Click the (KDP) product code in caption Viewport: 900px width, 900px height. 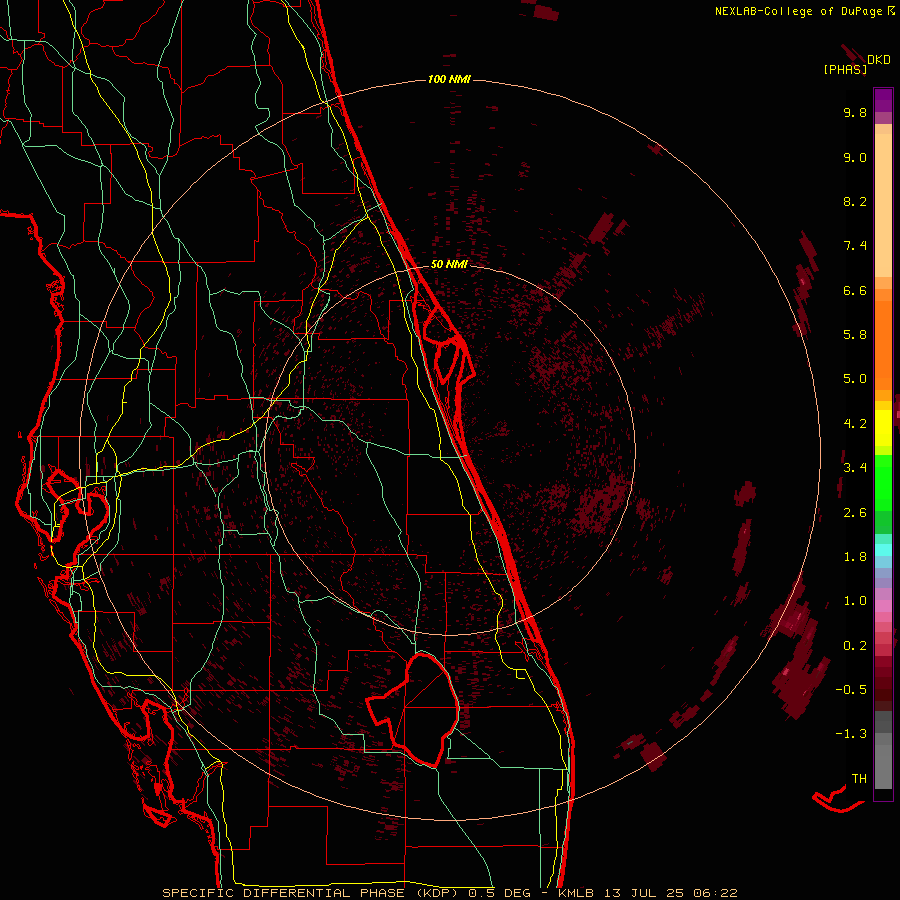tap(439, 893)
